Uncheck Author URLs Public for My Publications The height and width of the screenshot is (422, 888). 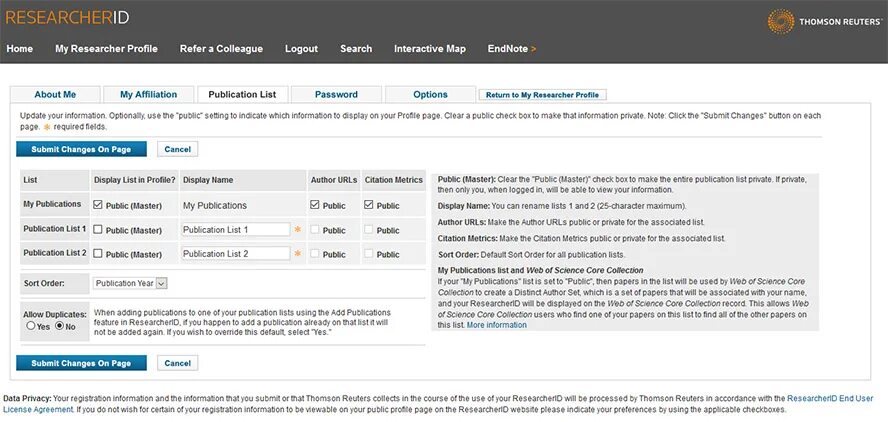point(315,205)
